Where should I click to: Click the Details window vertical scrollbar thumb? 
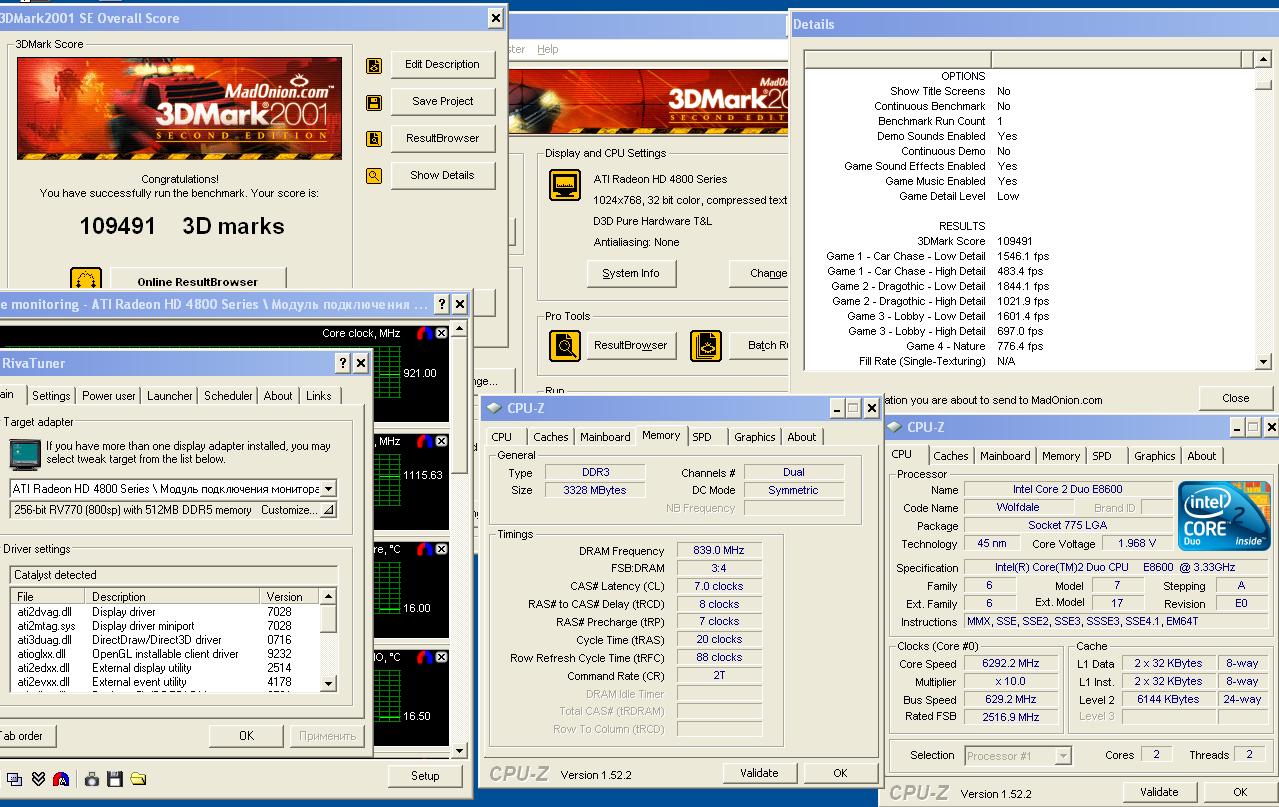click(1262, 83)
